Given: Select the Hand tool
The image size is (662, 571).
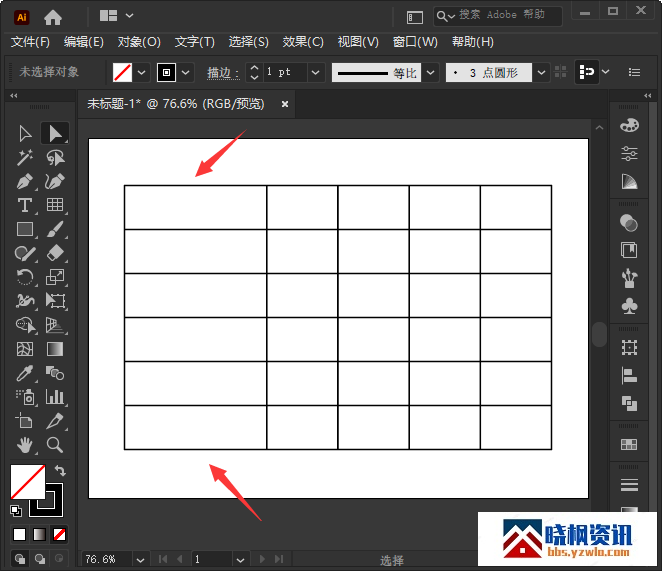Looking at the screenshot, I should tap(25, 445).
